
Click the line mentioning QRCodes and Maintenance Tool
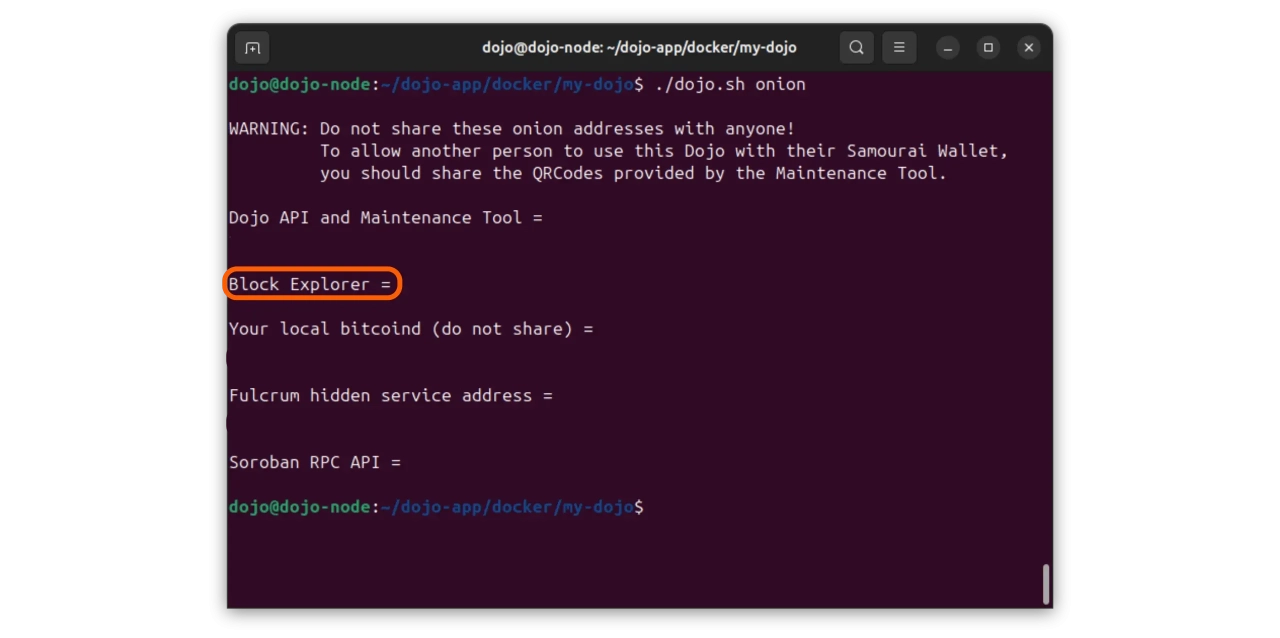tap(632, 174)
